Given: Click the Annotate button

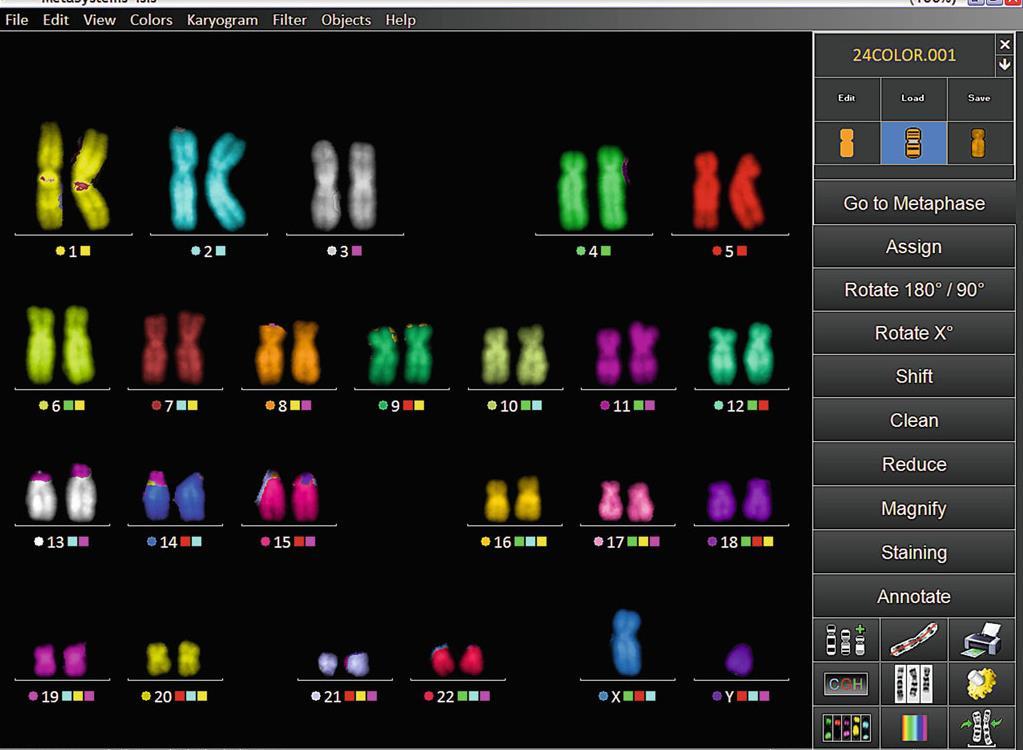Looking at the screenshot, I should click(913, 596).
